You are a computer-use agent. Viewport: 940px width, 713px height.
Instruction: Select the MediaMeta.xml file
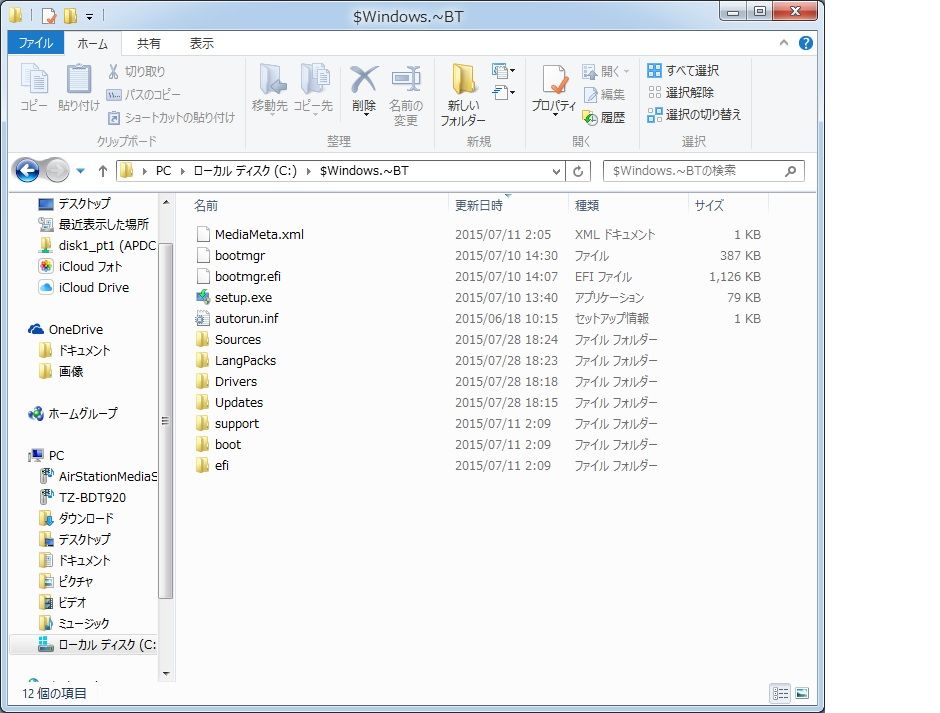pos(259,234)
